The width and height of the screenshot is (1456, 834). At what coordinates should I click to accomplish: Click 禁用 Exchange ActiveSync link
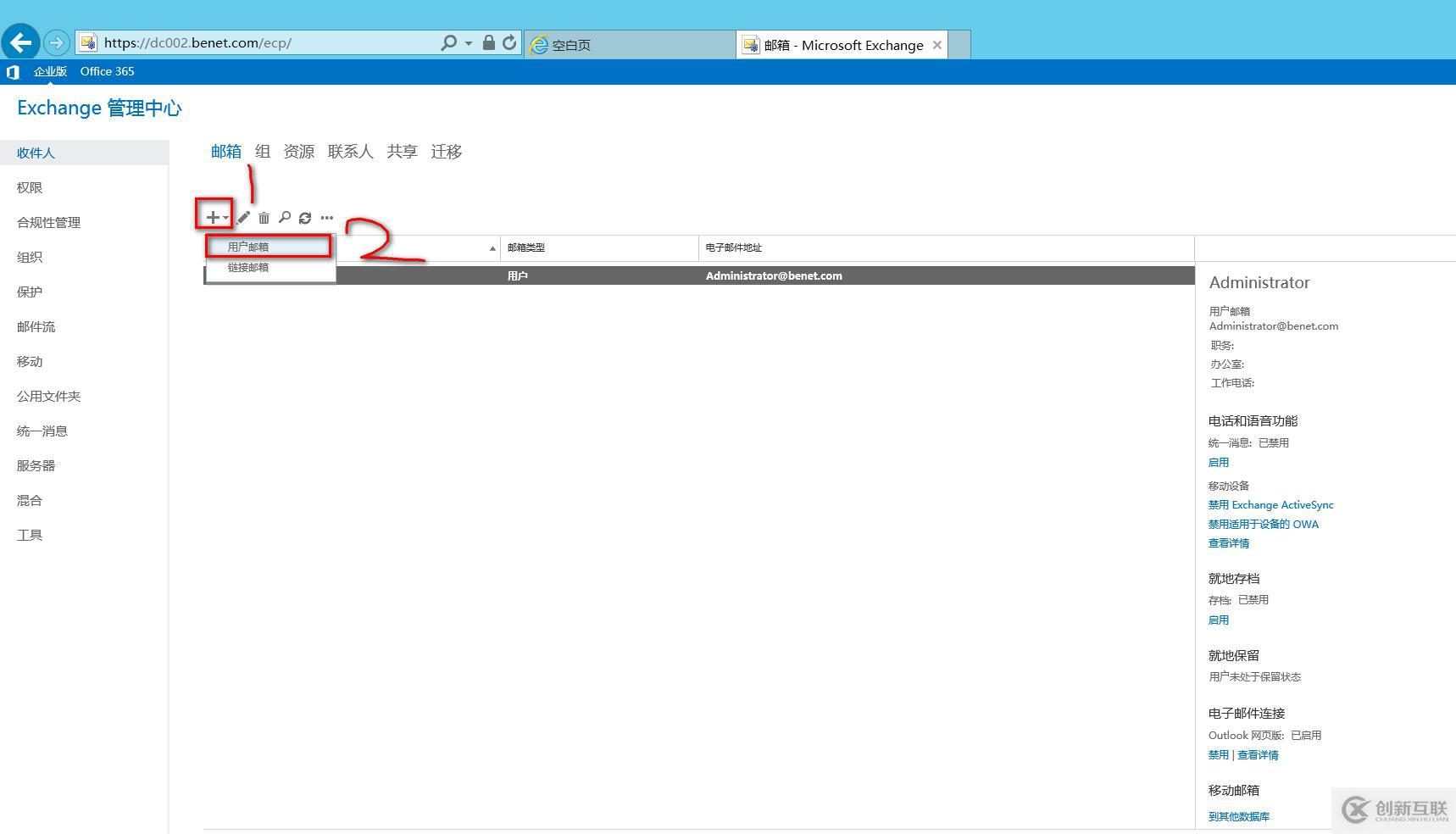tap(1271, 504)
